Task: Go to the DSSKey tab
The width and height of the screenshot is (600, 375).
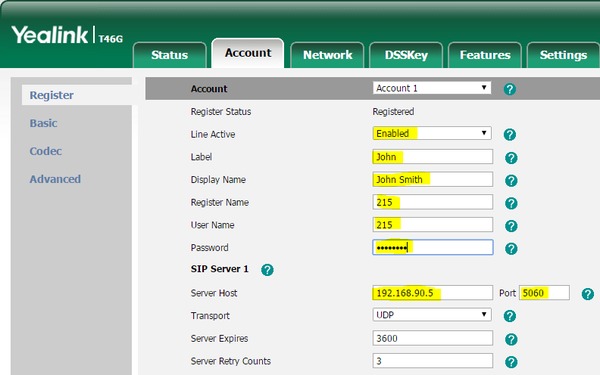Action: pyautogui.click(x=406, y=55)
